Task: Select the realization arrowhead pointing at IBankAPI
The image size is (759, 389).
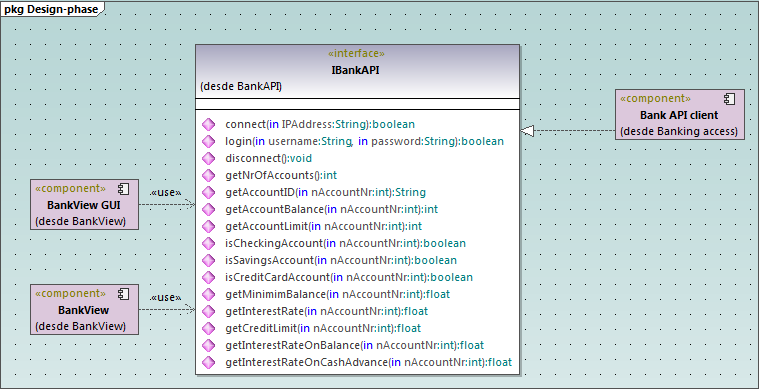Action: (528, 131)
